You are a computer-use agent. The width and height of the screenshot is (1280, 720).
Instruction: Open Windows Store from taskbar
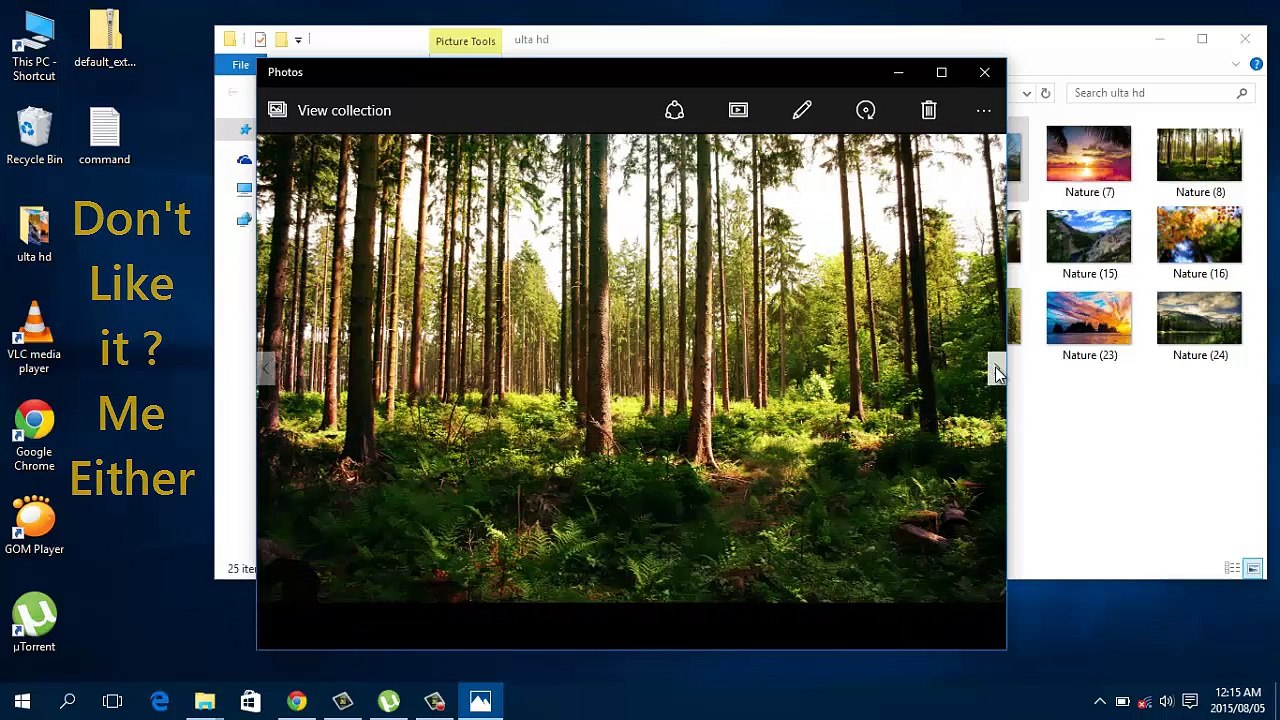(250, 701)
